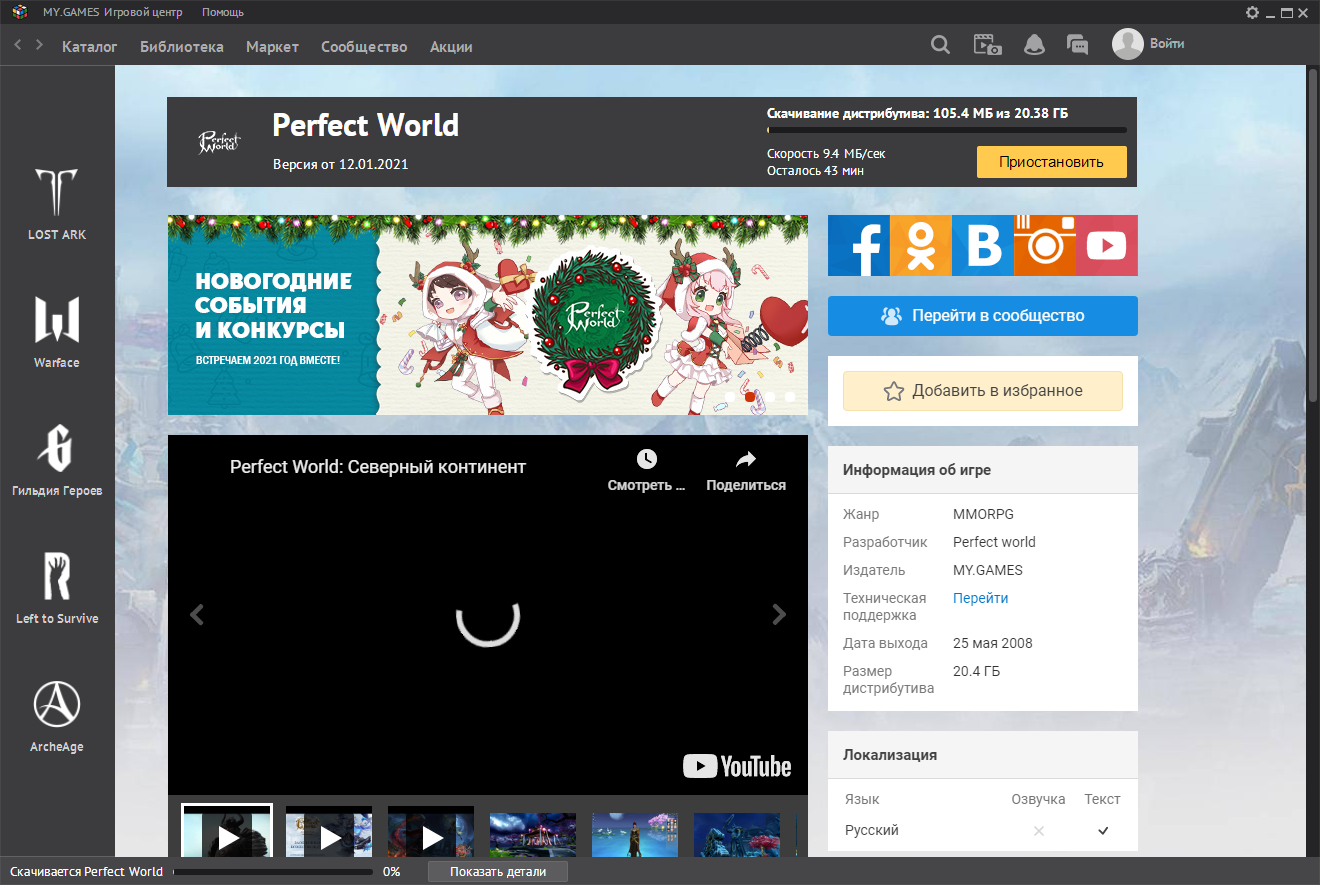The width and height of the screenshot is (1320, 885).
Task: Open the YouTube social link
Action: [x=1107, y=246]
